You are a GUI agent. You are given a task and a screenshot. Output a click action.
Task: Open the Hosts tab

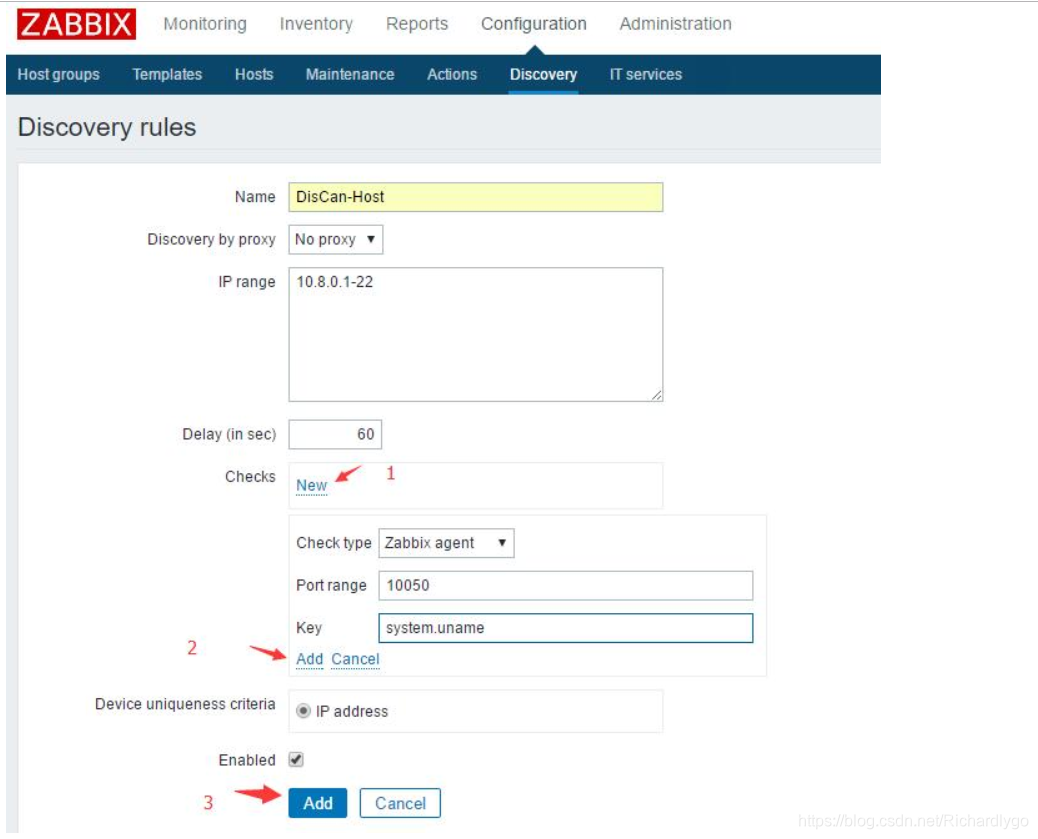(253, 74)
